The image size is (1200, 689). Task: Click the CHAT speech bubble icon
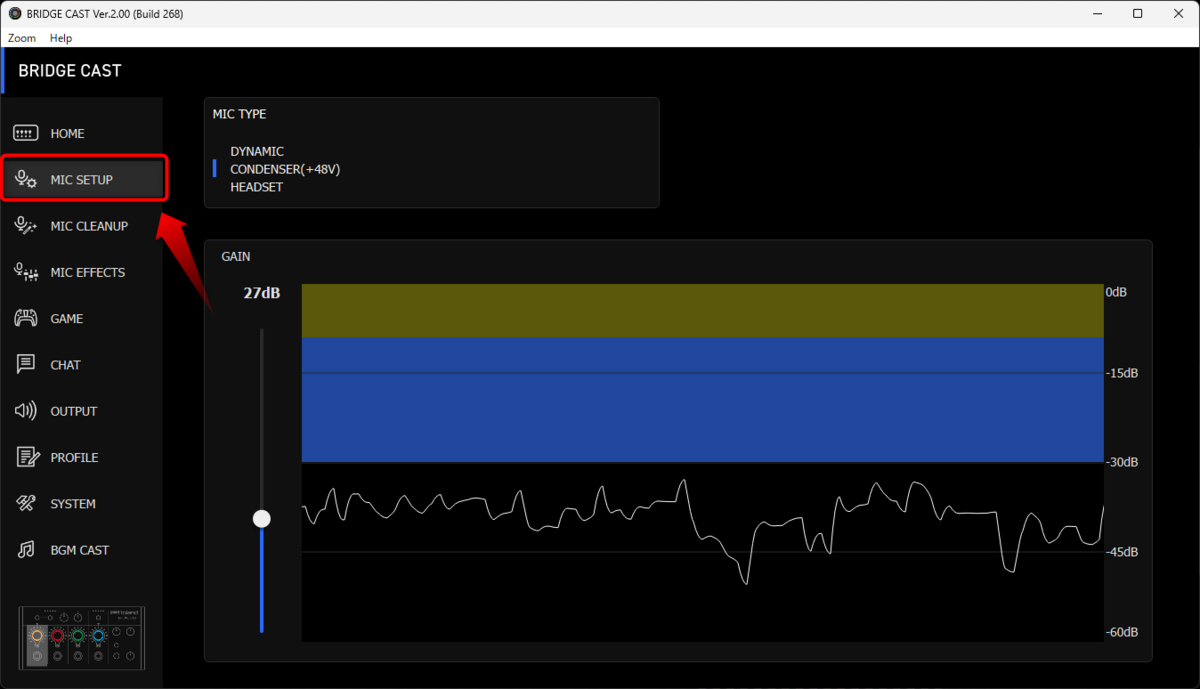coord(26,365)
